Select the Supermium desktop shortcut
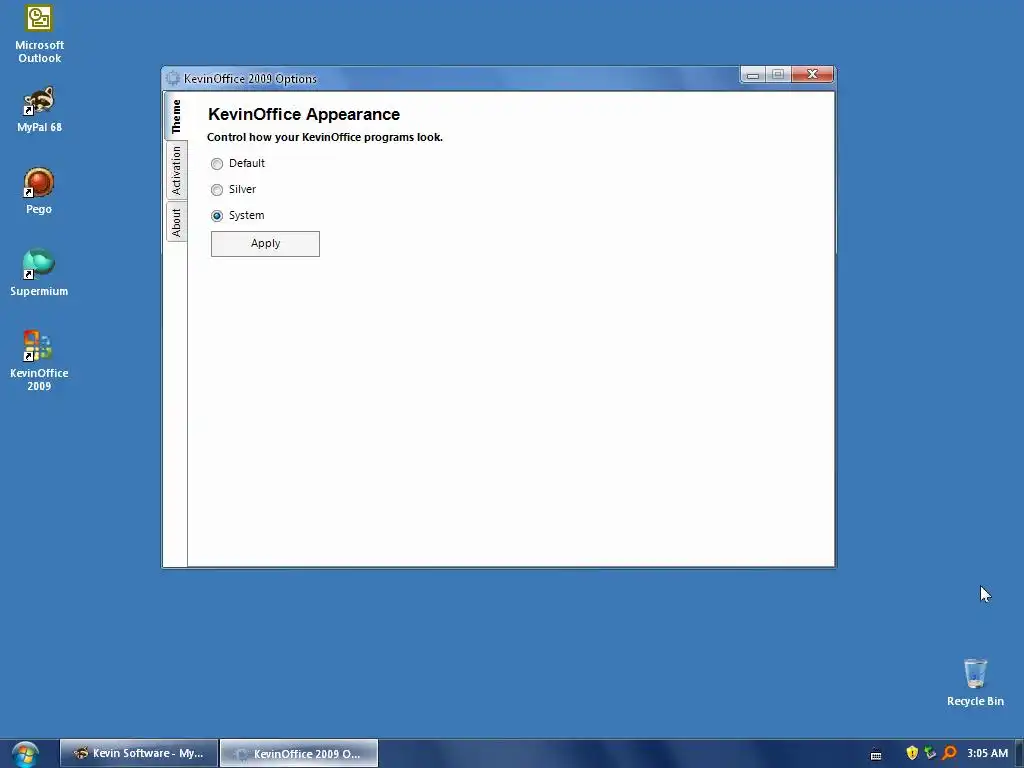 click(39, 273)
